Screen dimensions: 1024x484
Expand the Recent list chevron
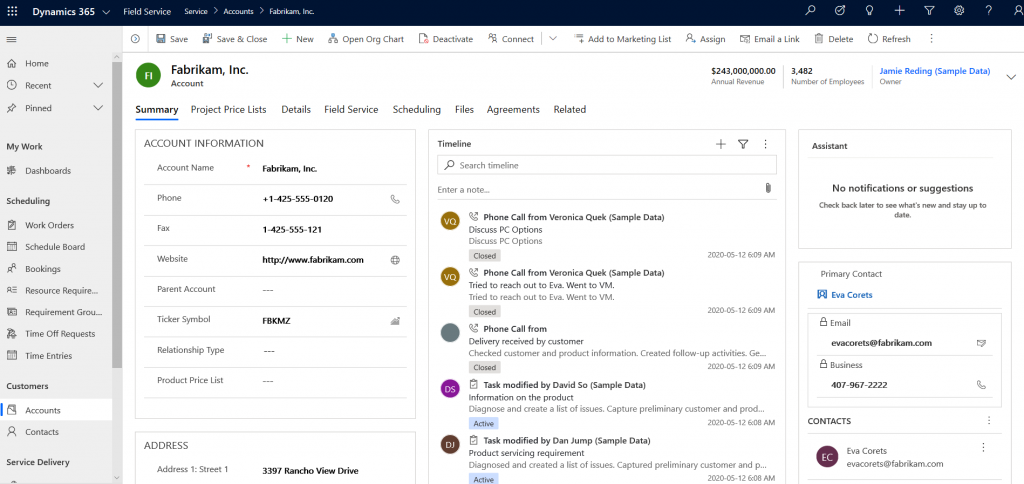[99, 86]
